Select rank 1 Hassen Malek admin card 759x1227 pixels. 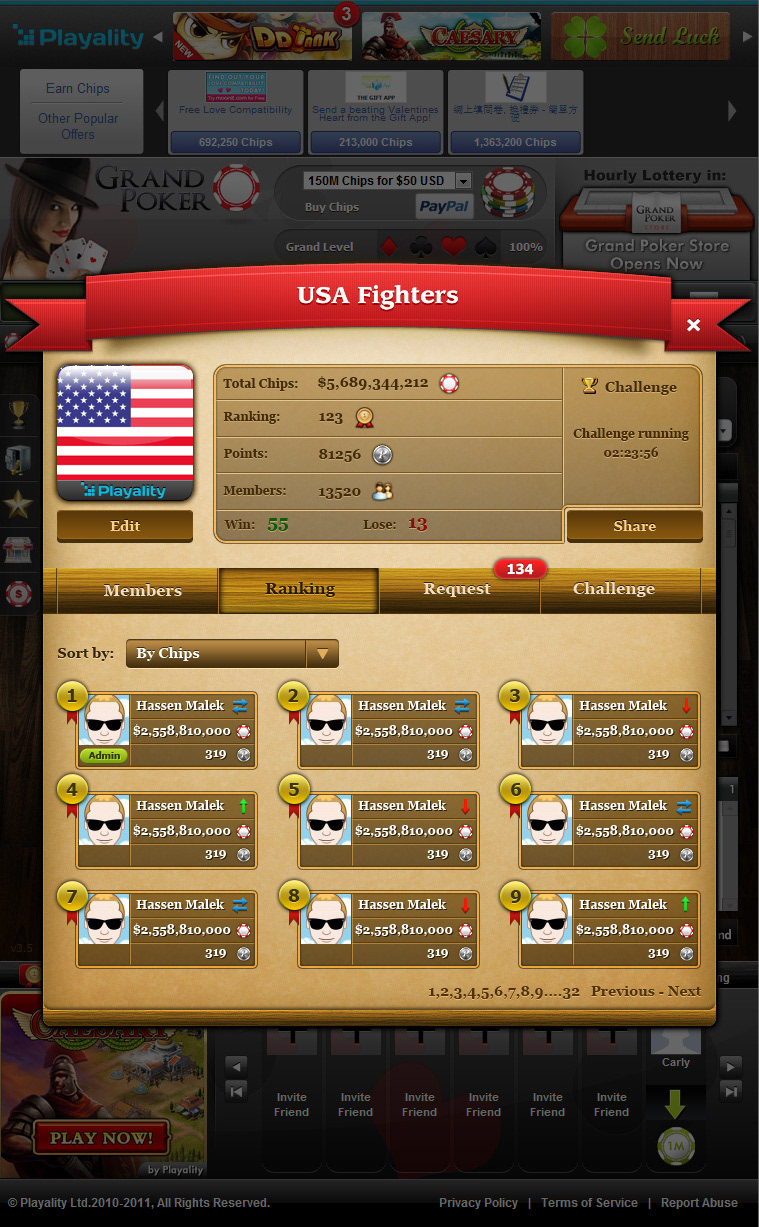pos(166,730)
